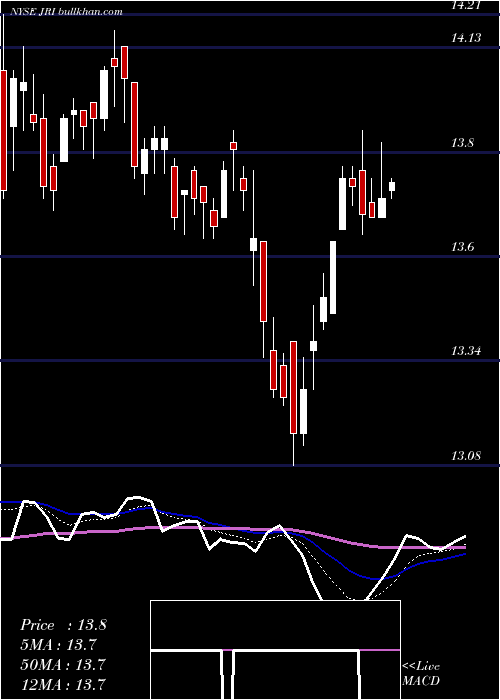
Task: Click the Price : 13.8 readout
Action: coord(63,625)
